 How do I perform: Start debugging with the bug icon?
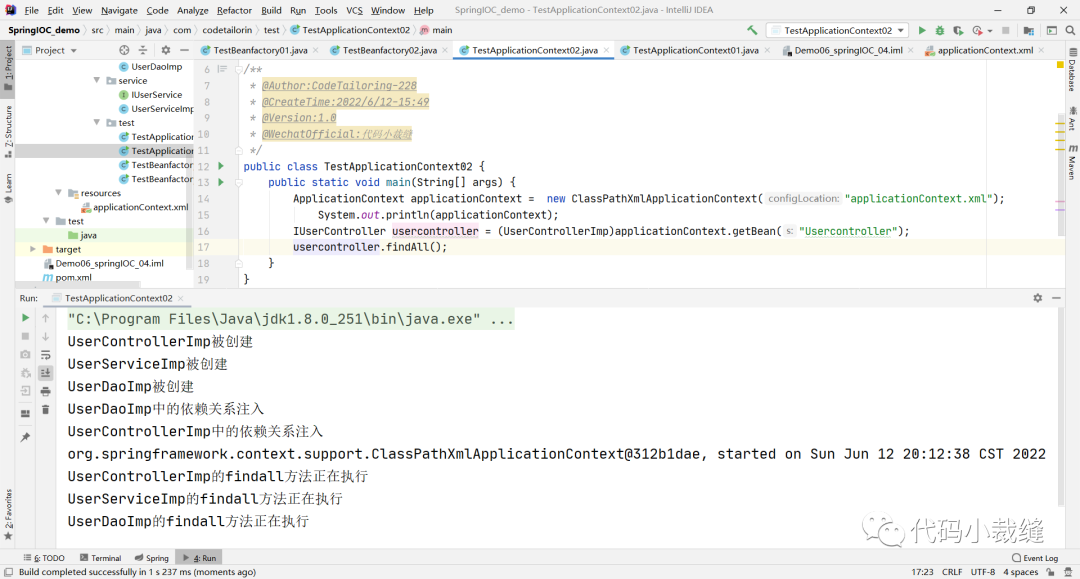point(939,30)
